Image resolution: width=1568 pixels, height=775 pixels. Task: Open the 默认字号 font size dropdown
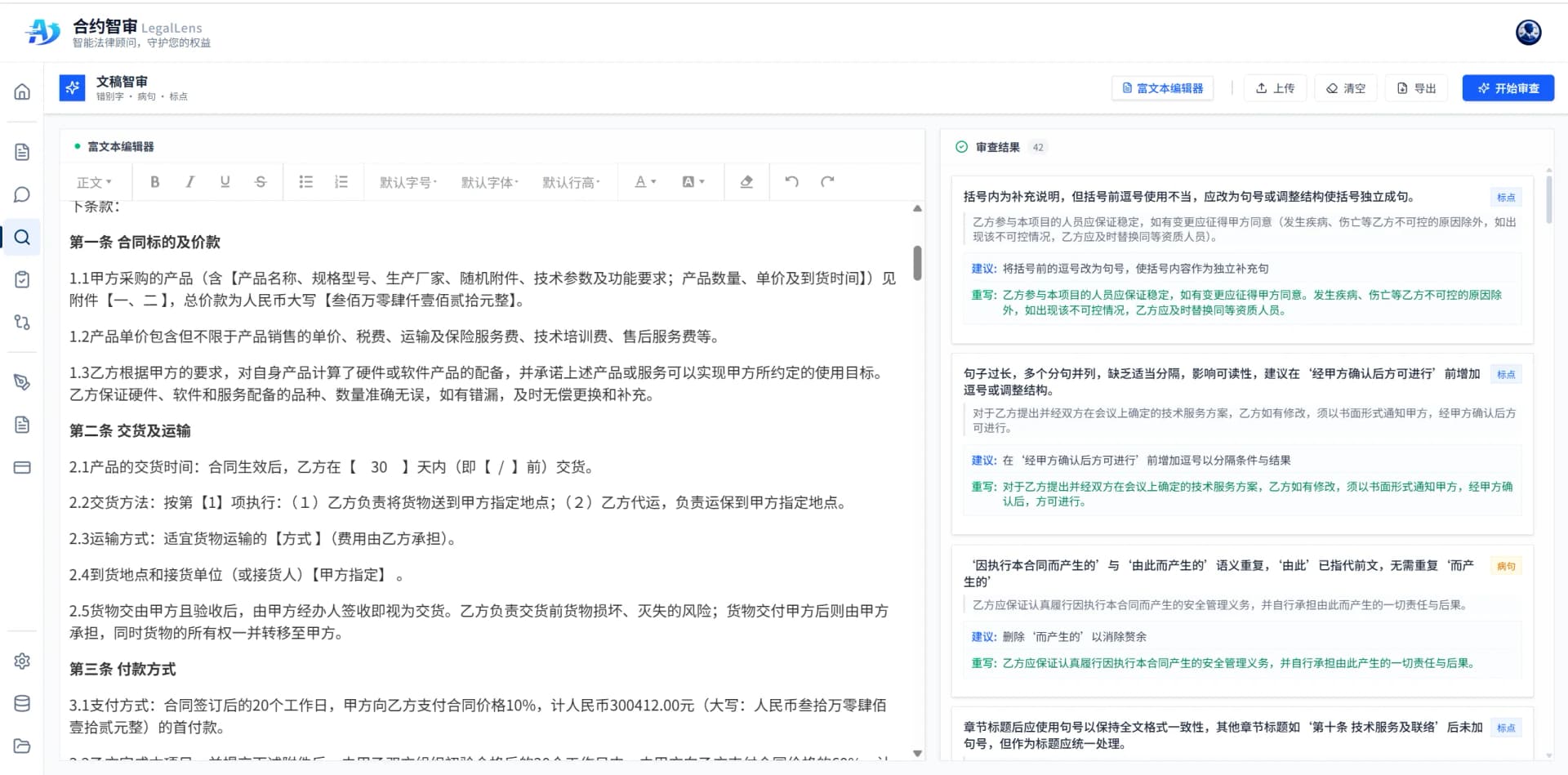(x=408, y=182)
